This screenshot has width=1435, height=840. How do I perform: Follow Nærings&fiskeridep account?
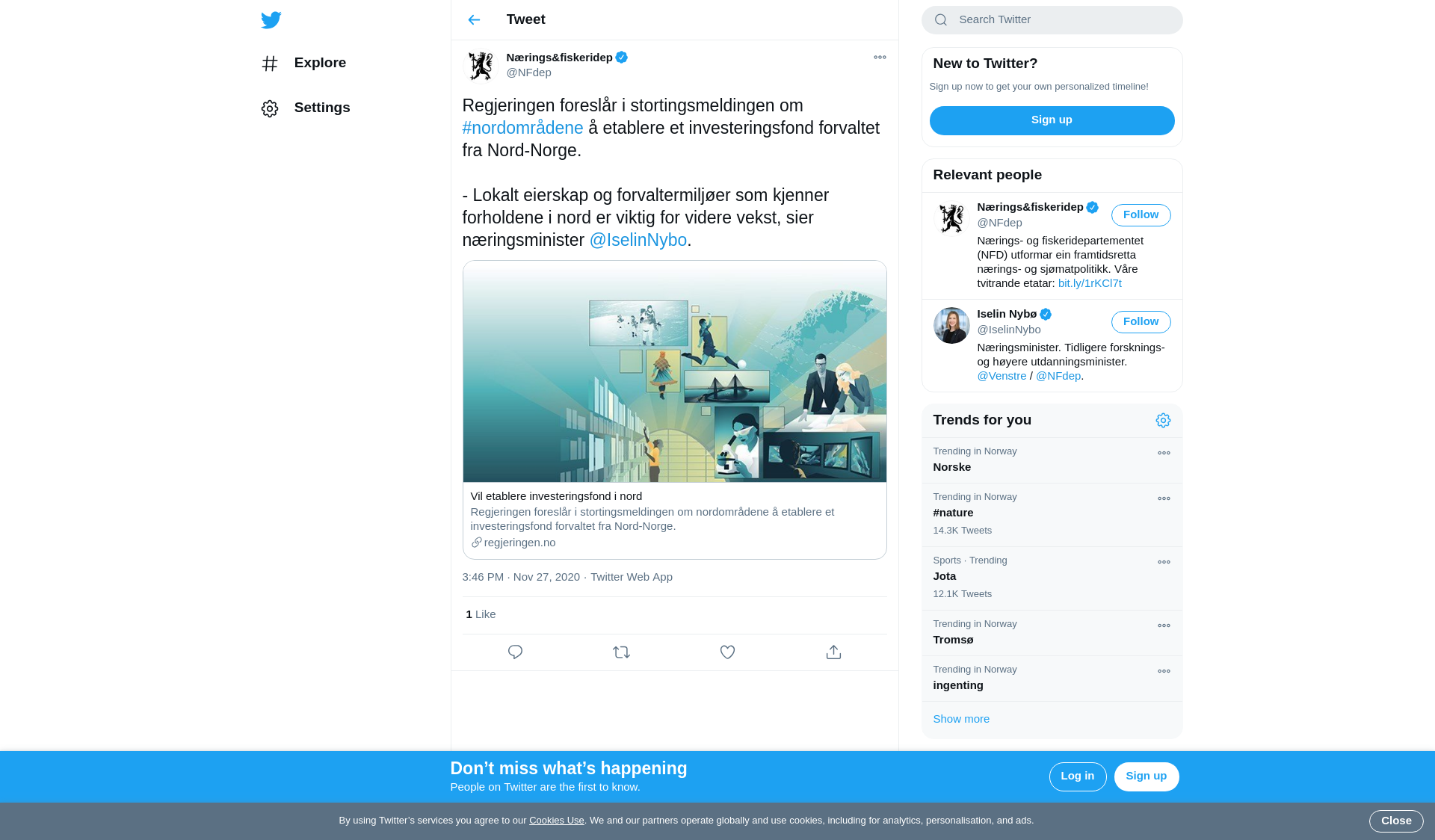click(1141, 215)
